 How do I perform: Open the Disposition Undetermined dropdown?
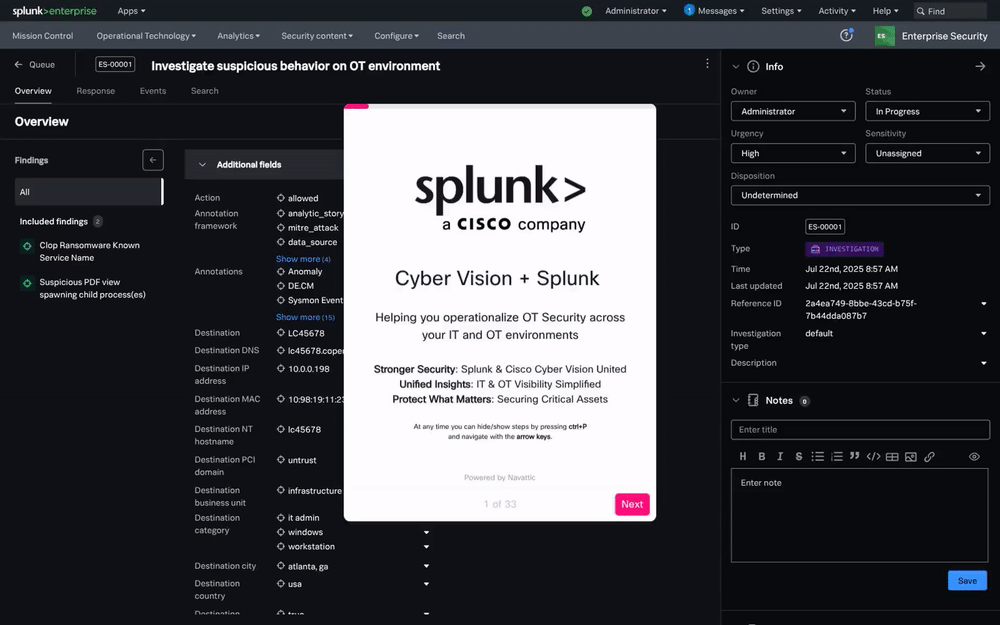(x=860, y=195)
